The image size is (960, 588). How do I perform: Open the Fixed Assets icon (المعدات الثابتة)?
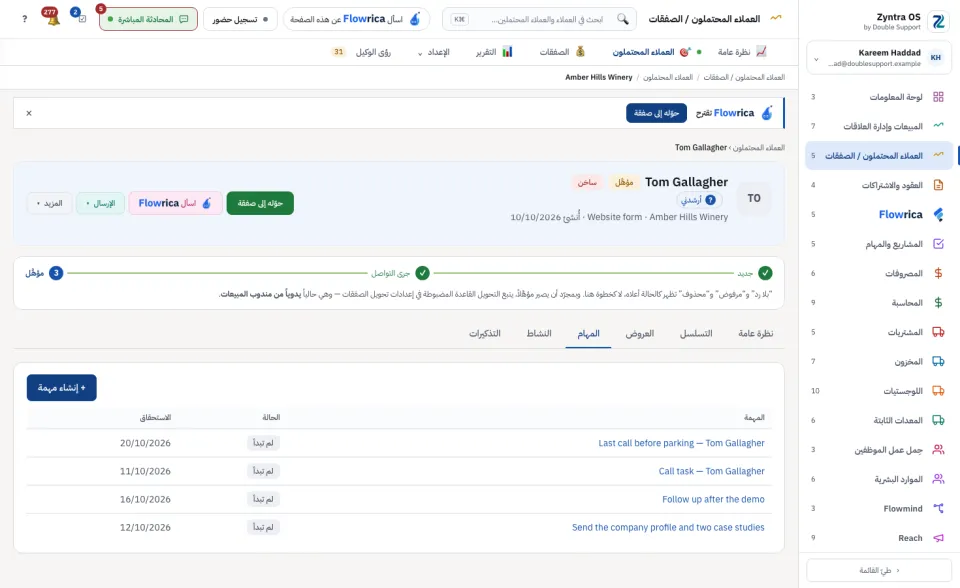point(938,420)
